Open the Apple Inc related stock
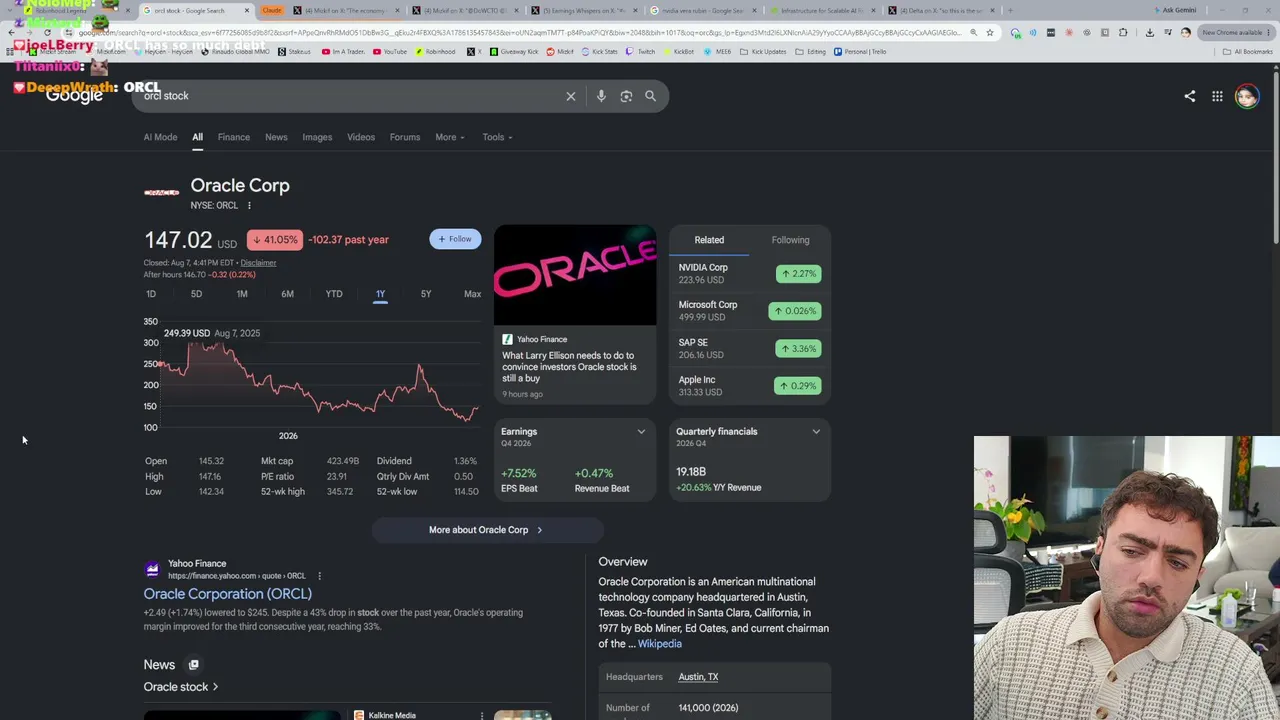This screenshot has width=1280, height=720. click(x=749, y=386)
